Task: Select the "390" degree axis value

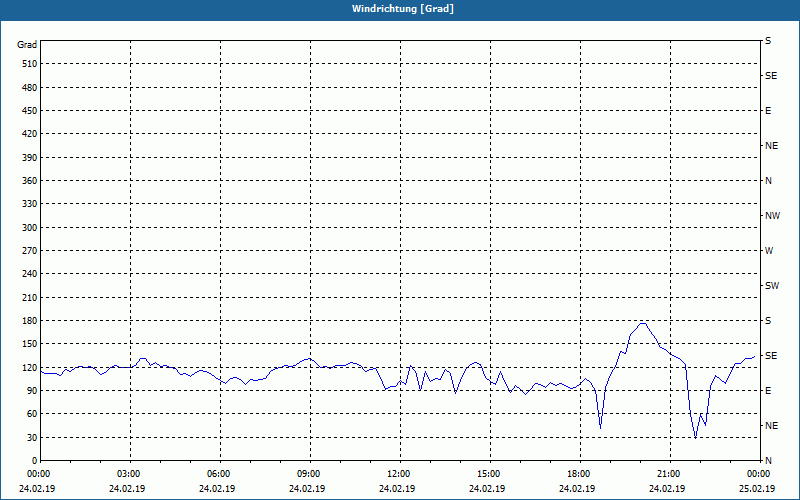Action: click(30, 158)
